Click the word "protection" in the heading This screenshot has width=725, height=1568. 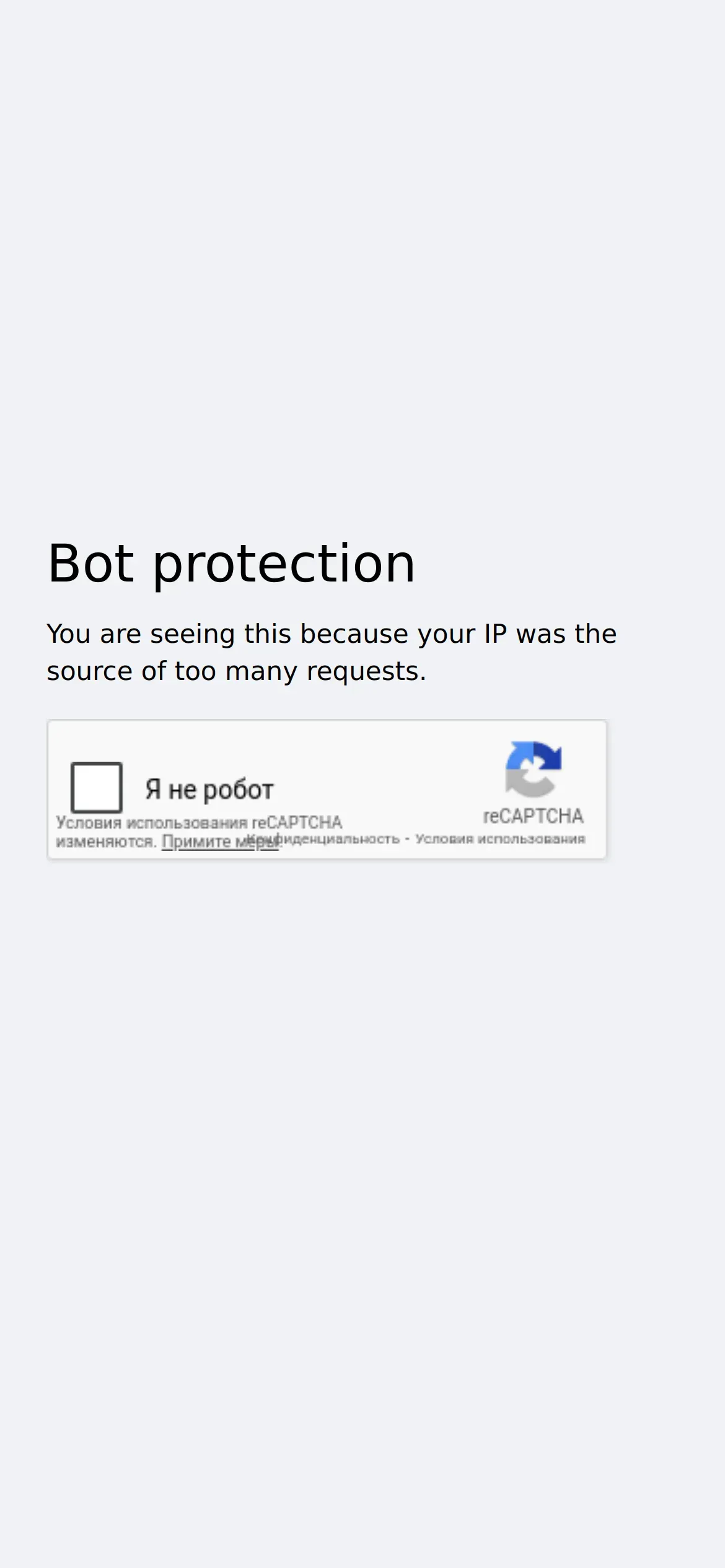(284, 564)
